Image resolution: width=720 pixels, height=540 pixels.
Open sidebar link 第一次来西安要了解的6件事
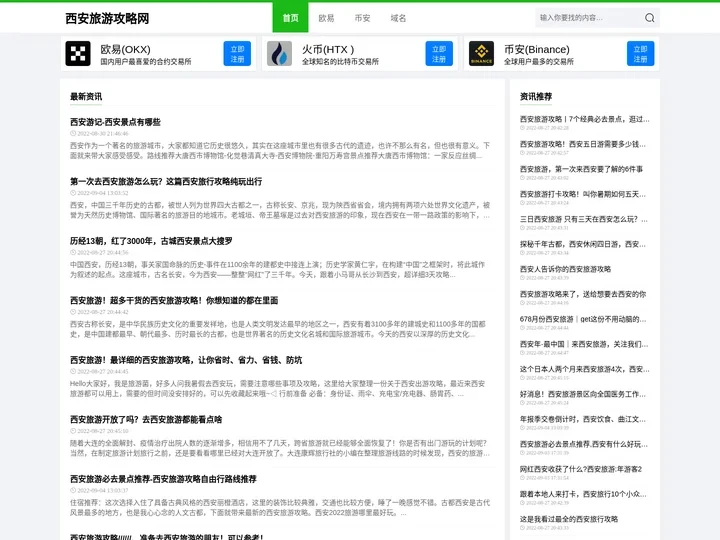[x=581, y=169]
